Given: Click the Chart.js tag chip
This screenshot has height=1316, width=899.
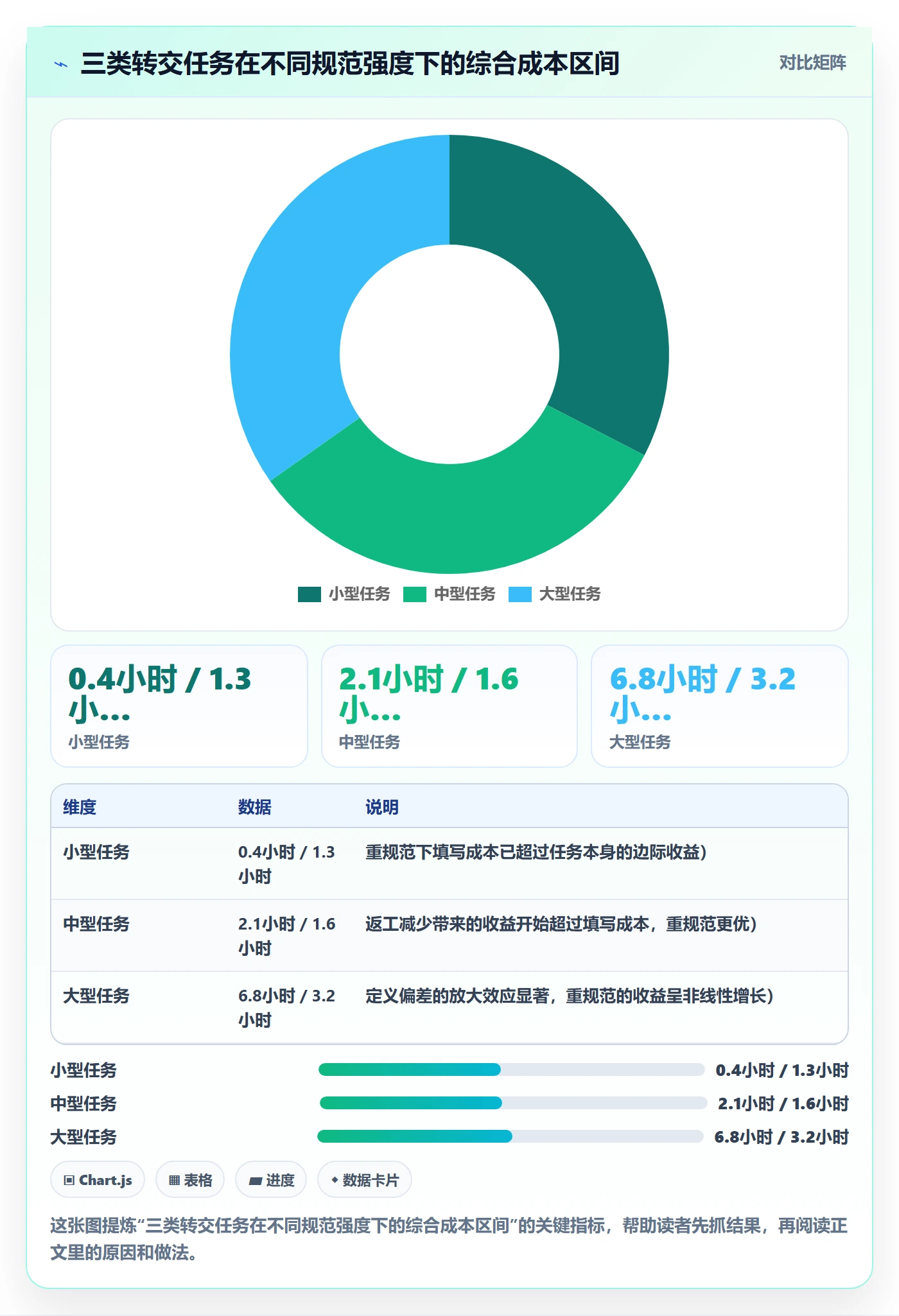Looking at the screenshot, I should [98, 1180].
